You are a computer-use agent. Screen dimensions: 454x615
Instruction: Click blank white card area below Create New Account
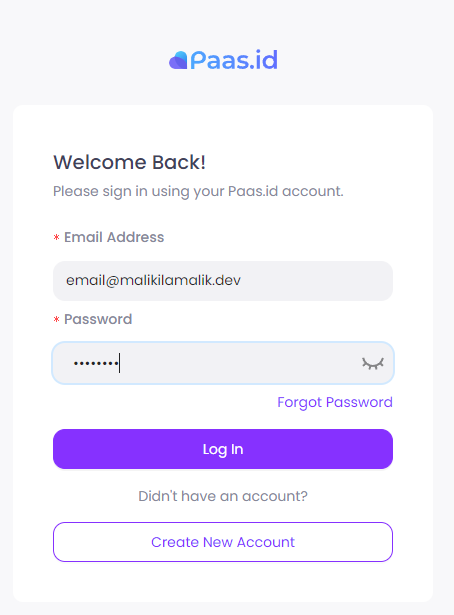click(x=223, y=582)
